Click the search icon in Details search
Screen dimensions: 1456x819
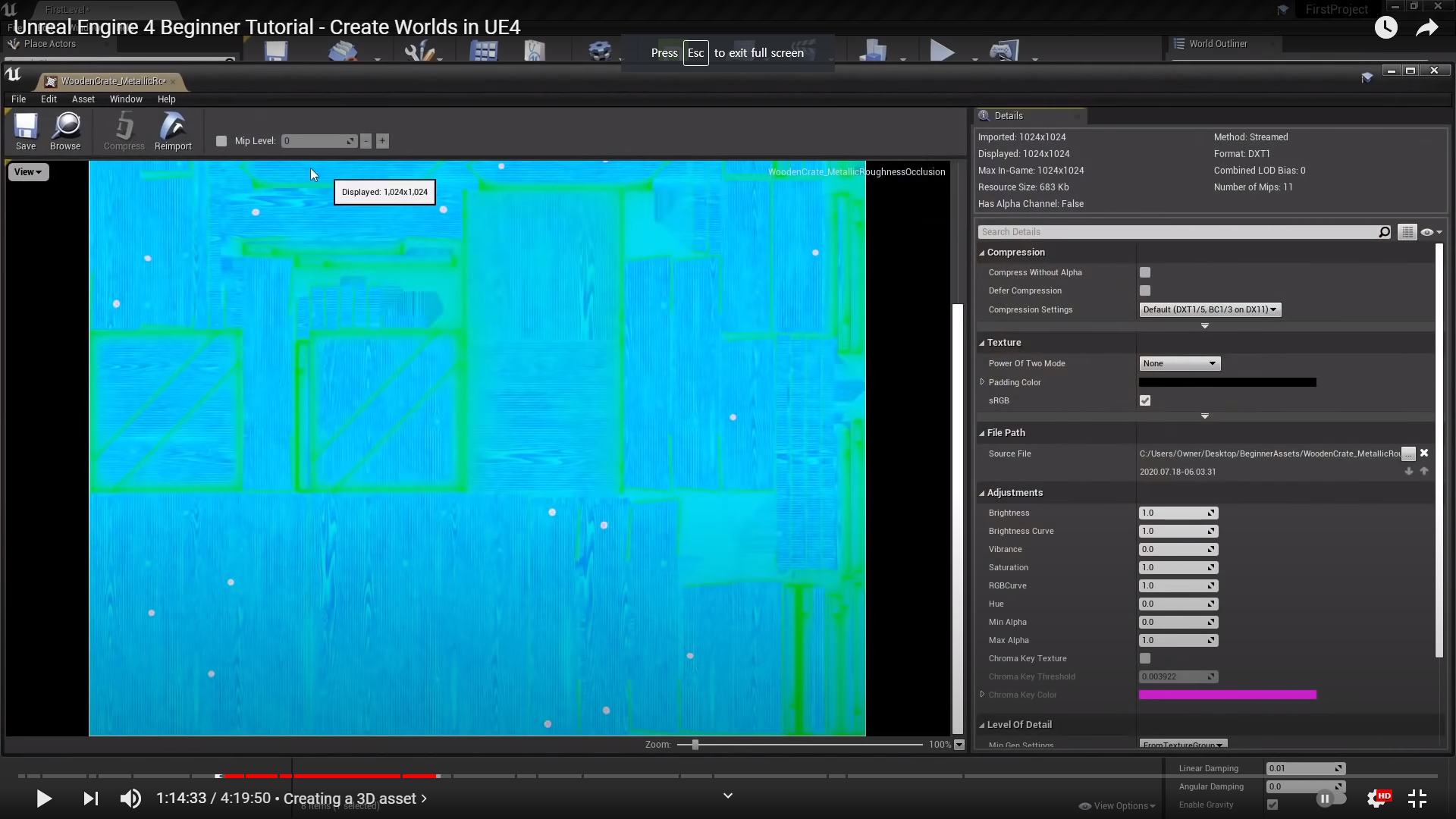1384,232
